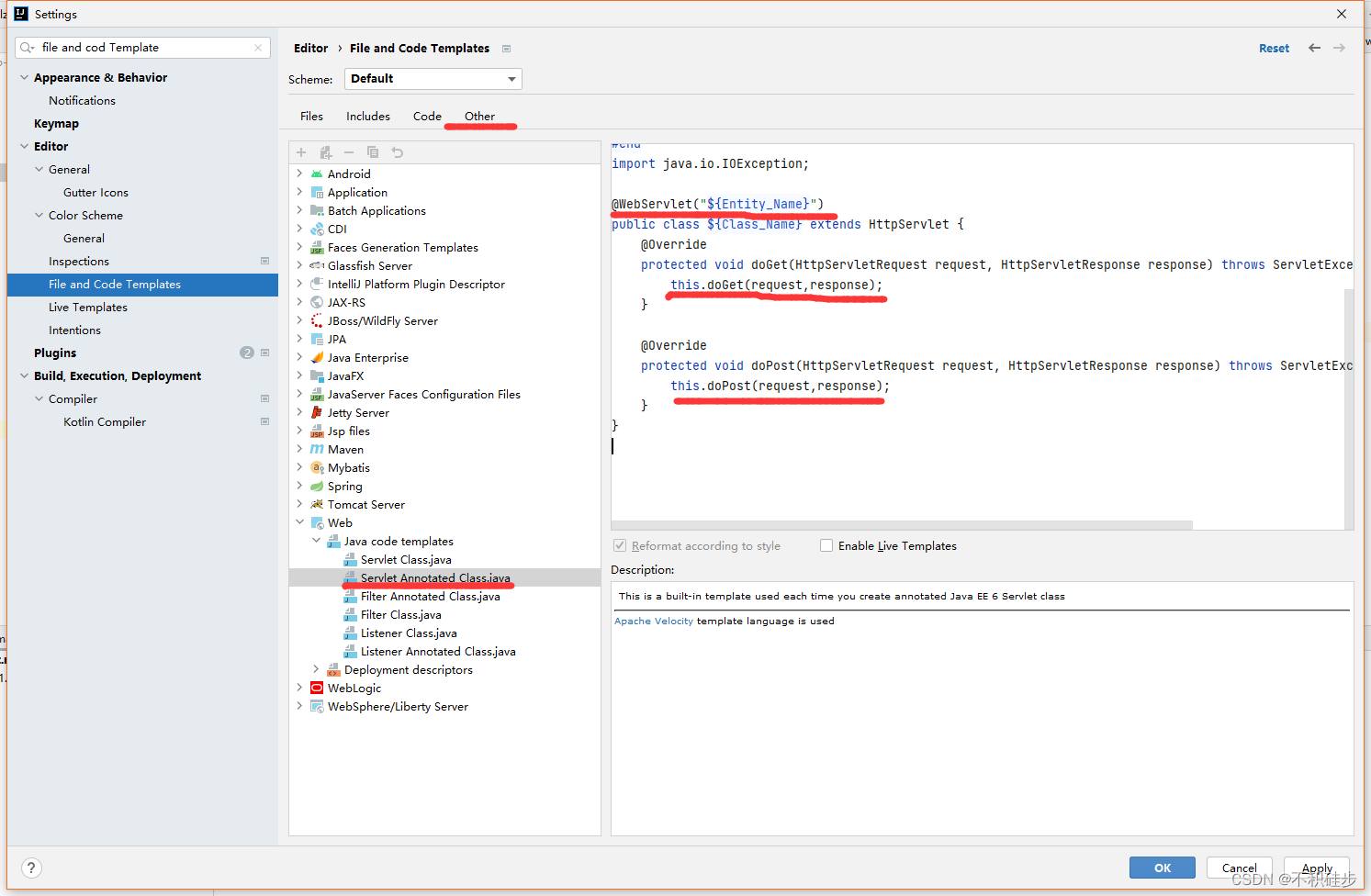Open Kotlin Compiler settings page
Viewport: 1371px width, 896px height.
tap(105, 422)
